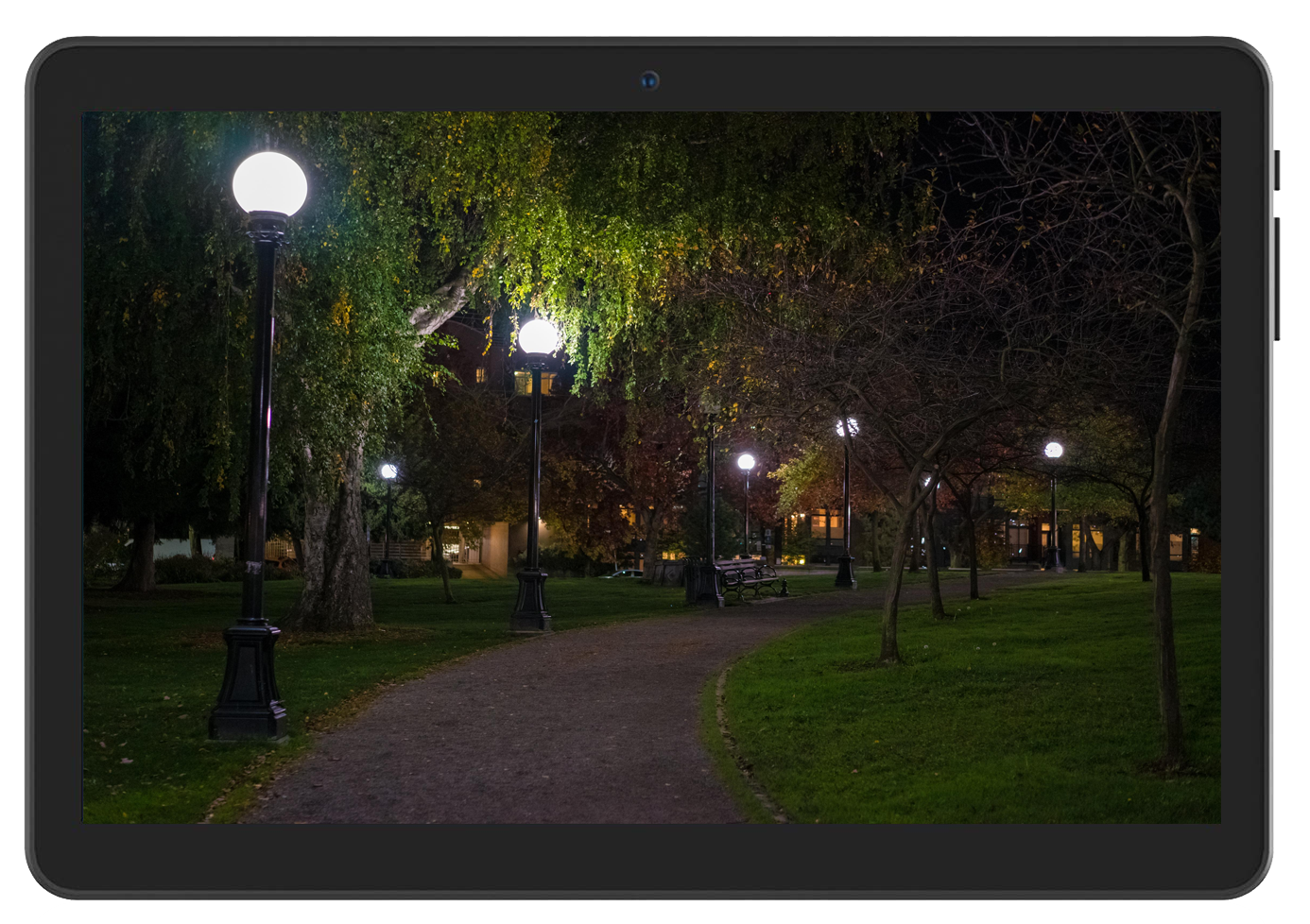Select the park bench beside the path
Image resolution: width=1310 pixels, height=924 pixels.
point(750,576)
